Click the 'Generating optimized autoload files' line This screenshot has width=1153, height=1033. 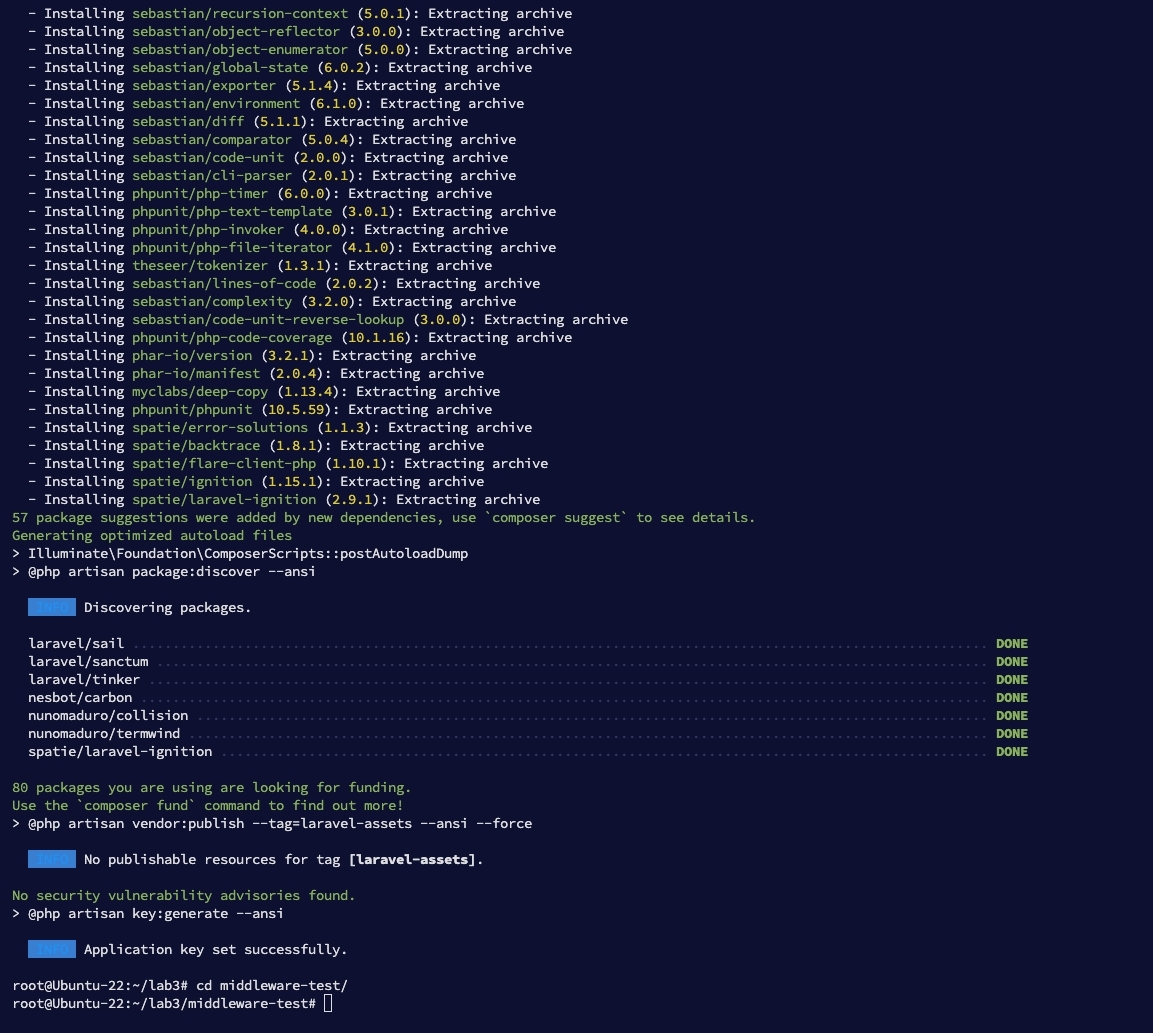pos(152,535)
